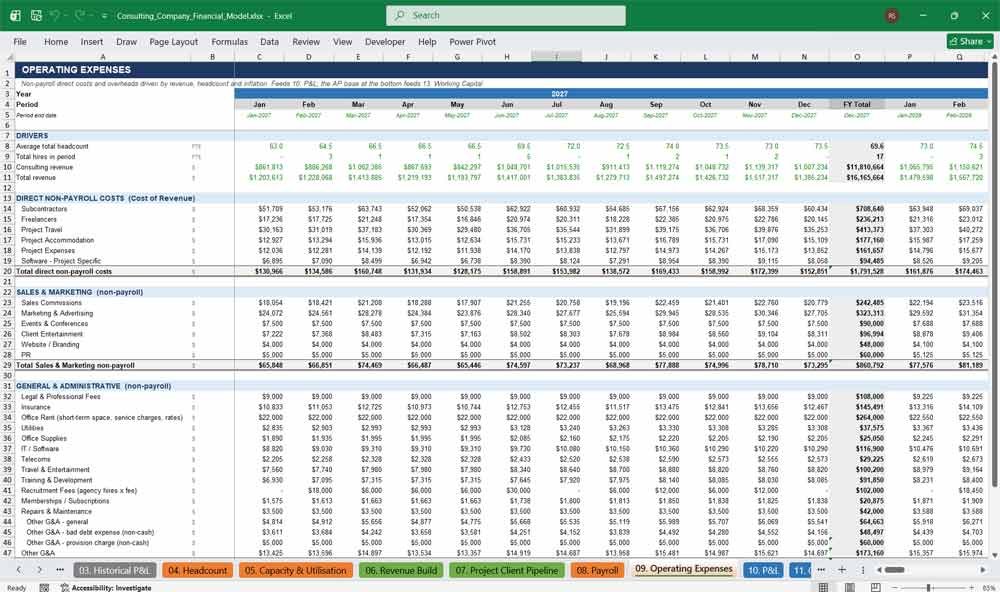Image resolution: width=1000 pixels, height=592 pixels.
Task: Click horizontal scrollbar right arrow
Action: click(x=983, y=570)
